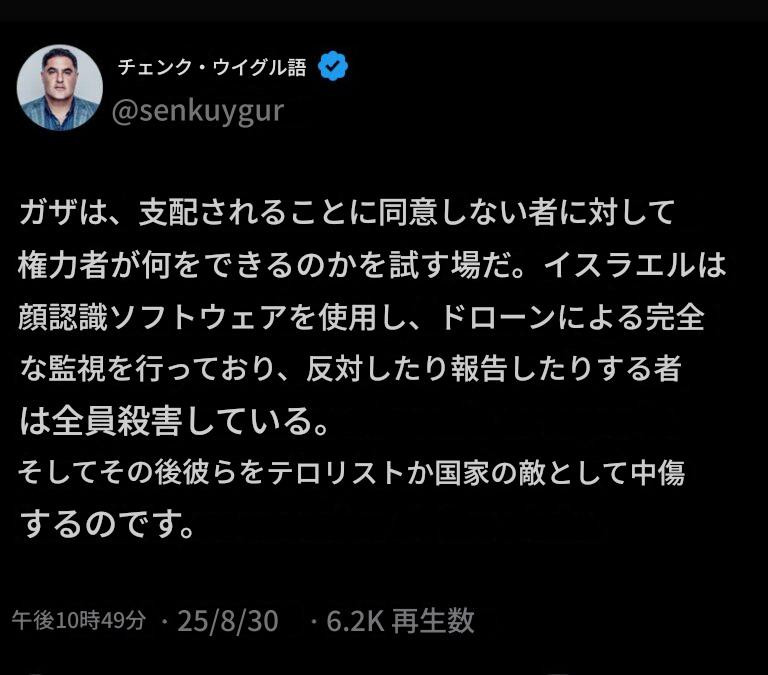Viewport: 768px width, 675px height.
Task: Click the word テロリスト in the post
Action: (336, 473)
